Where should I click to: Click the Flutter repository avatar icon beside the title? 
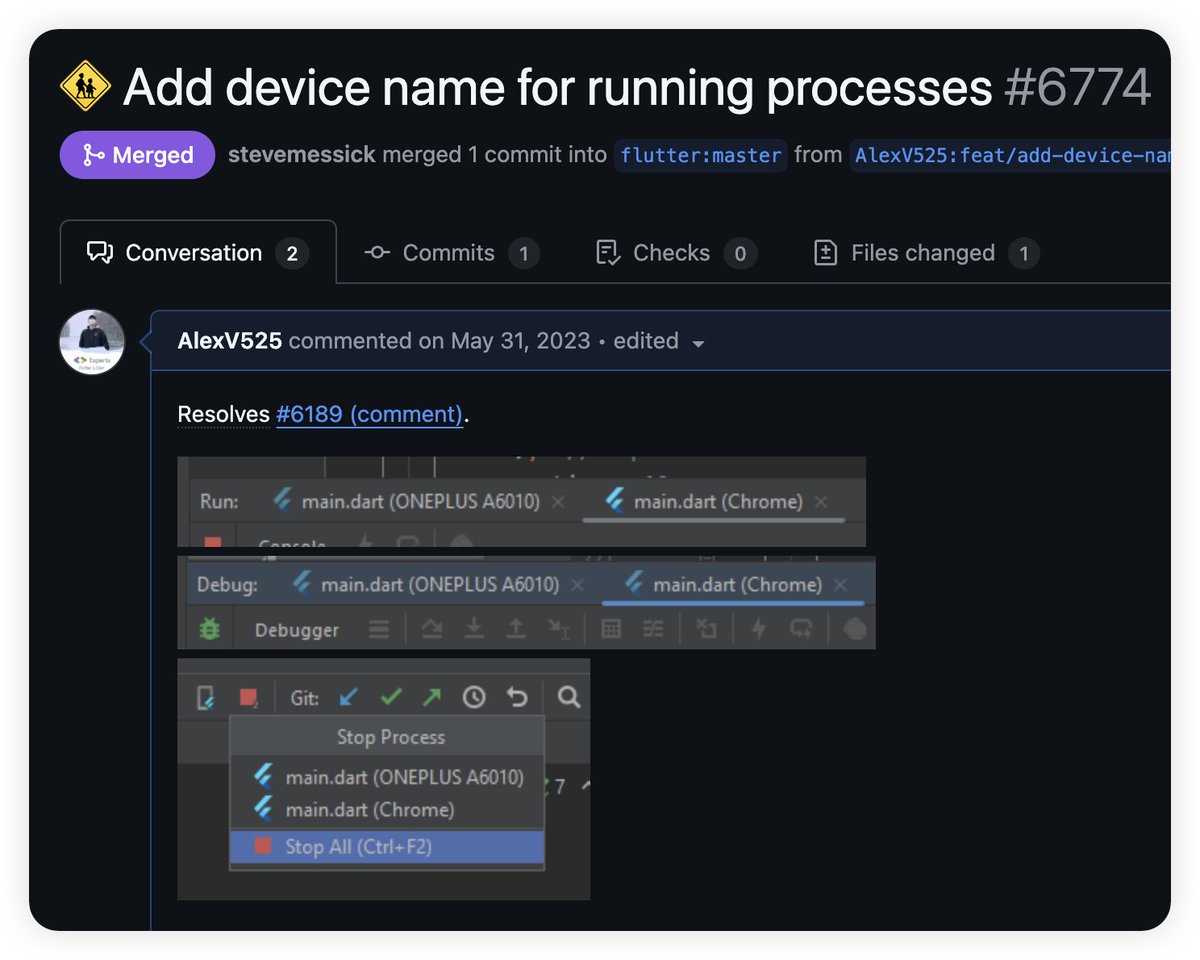(x=85, y=87)
